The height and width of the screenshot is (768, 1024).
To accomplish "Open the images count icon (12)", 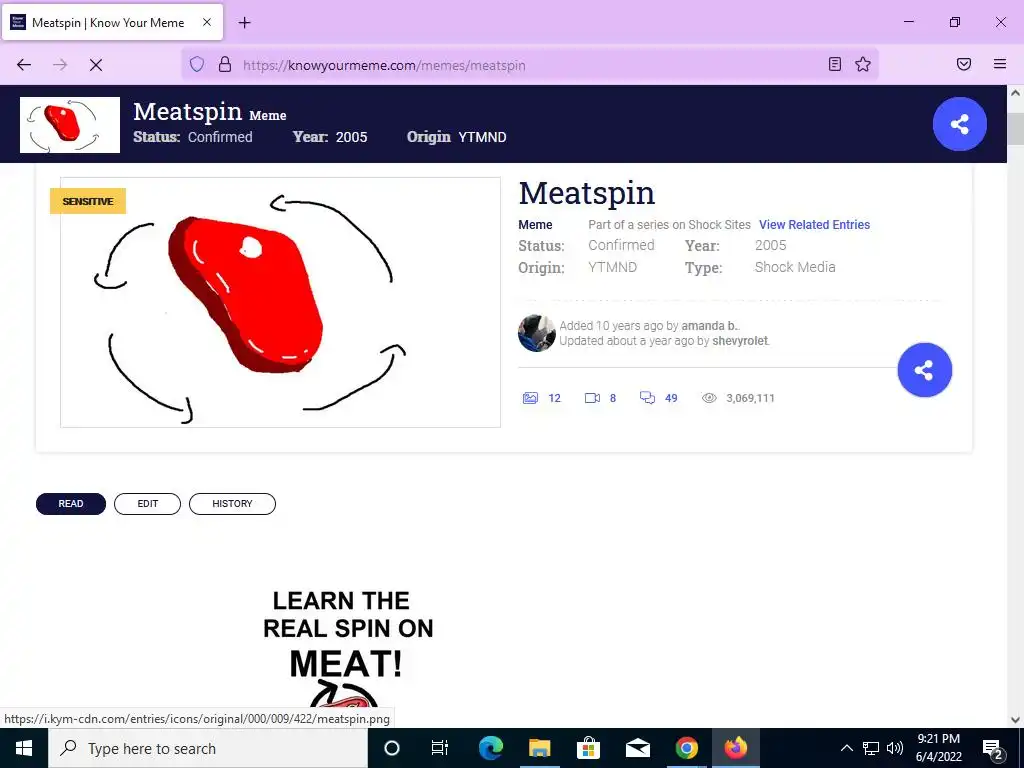I will pos(530,398).
